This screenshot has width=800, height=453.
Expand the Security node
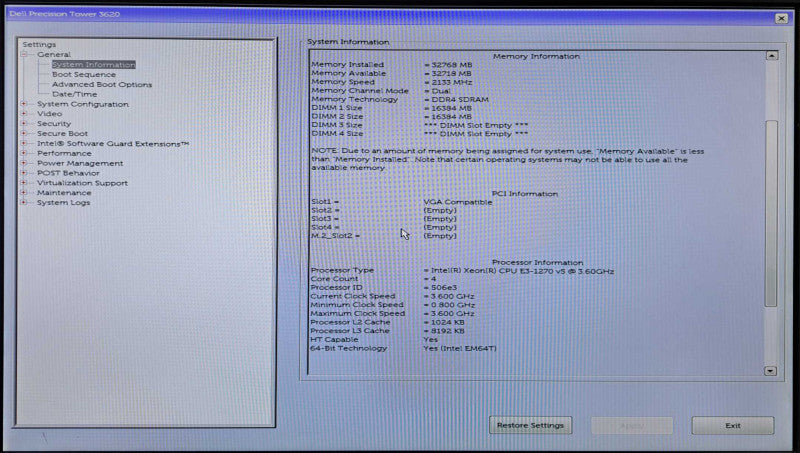click(x=23, y=123)
